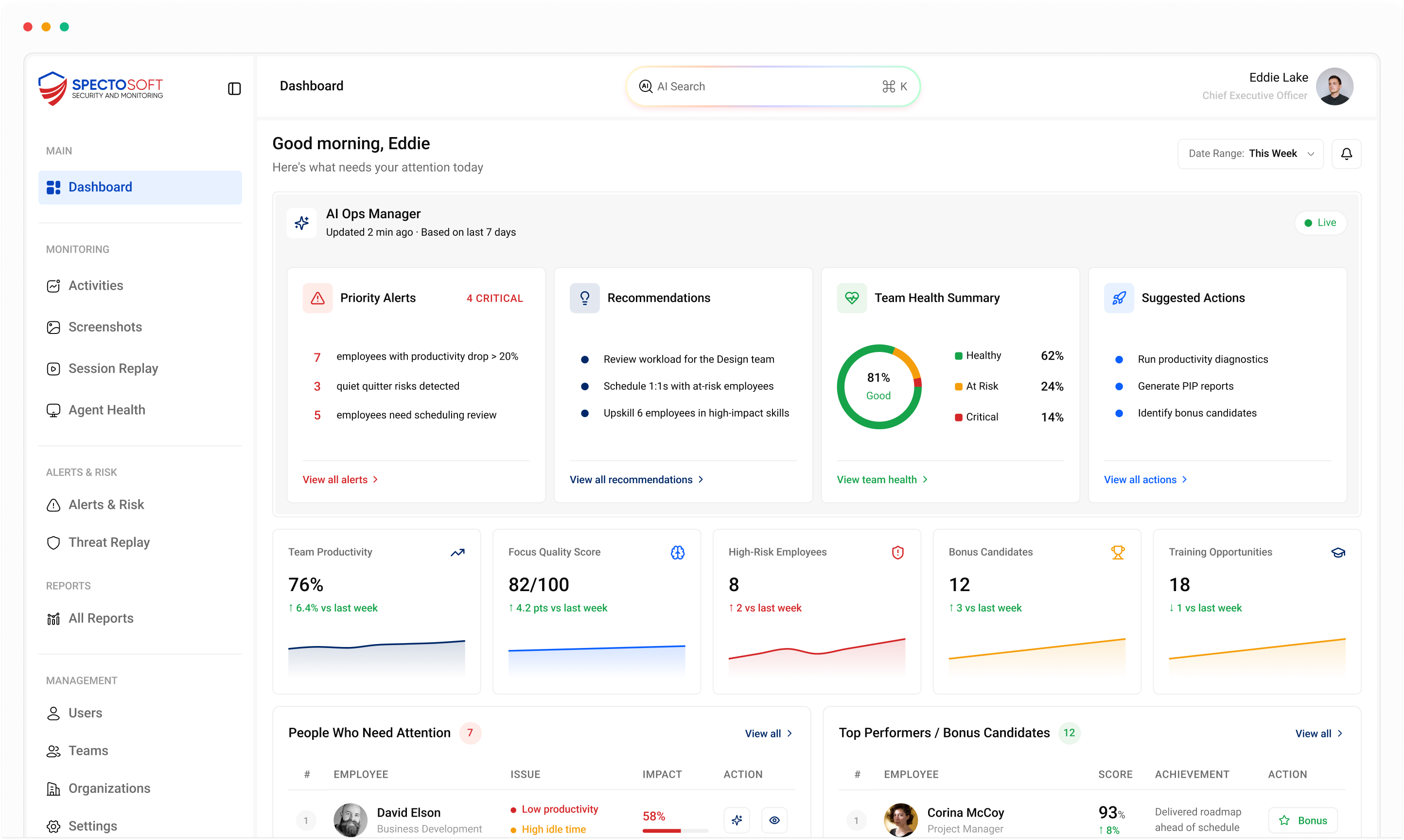The height and width of the screenshot is (840, 1404).
Task: Expand View all in People Who Need Attention
Action: coord(769,733)
